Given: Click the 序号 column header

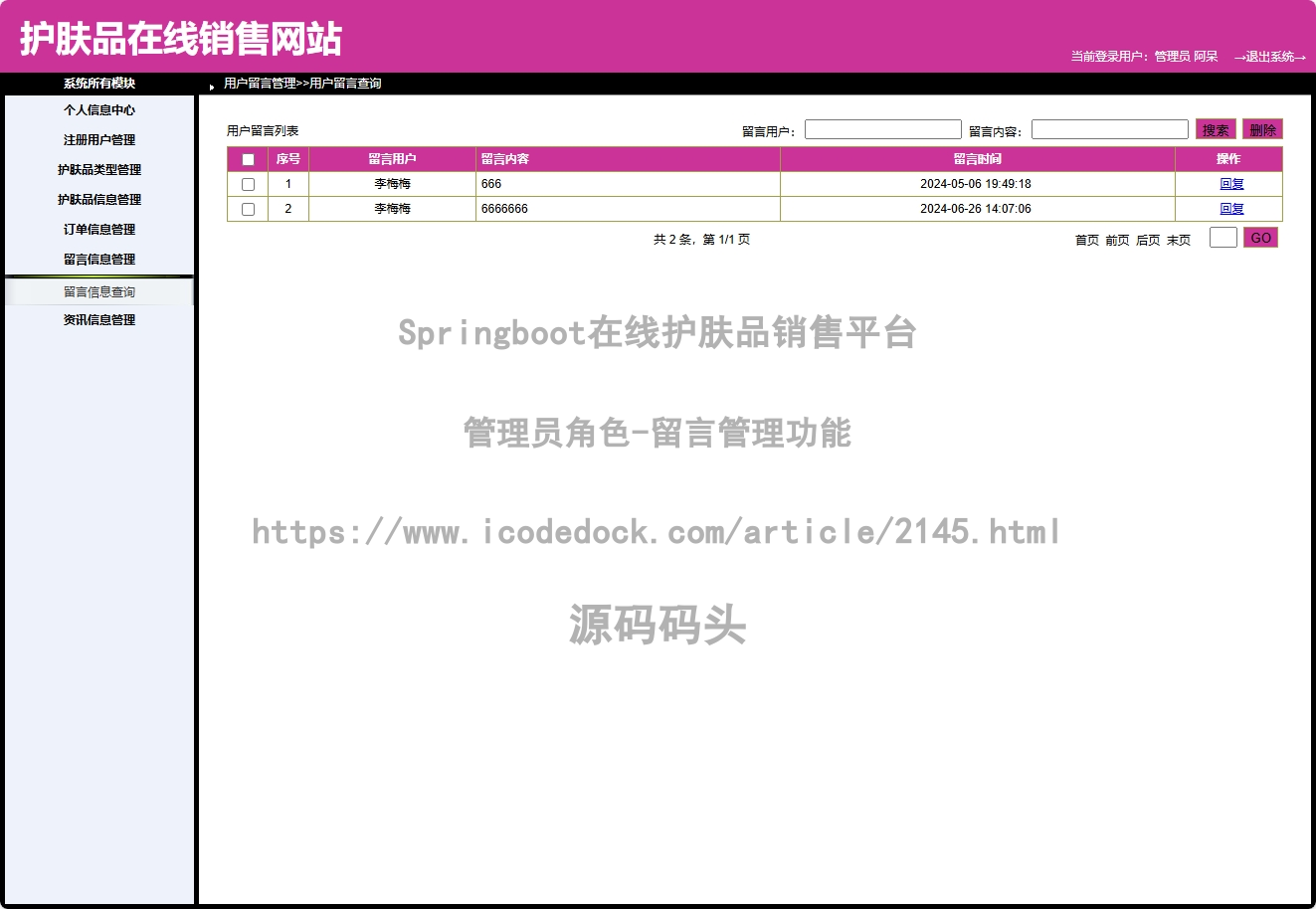Looking at the screenshot, I should tap(288, 159).
